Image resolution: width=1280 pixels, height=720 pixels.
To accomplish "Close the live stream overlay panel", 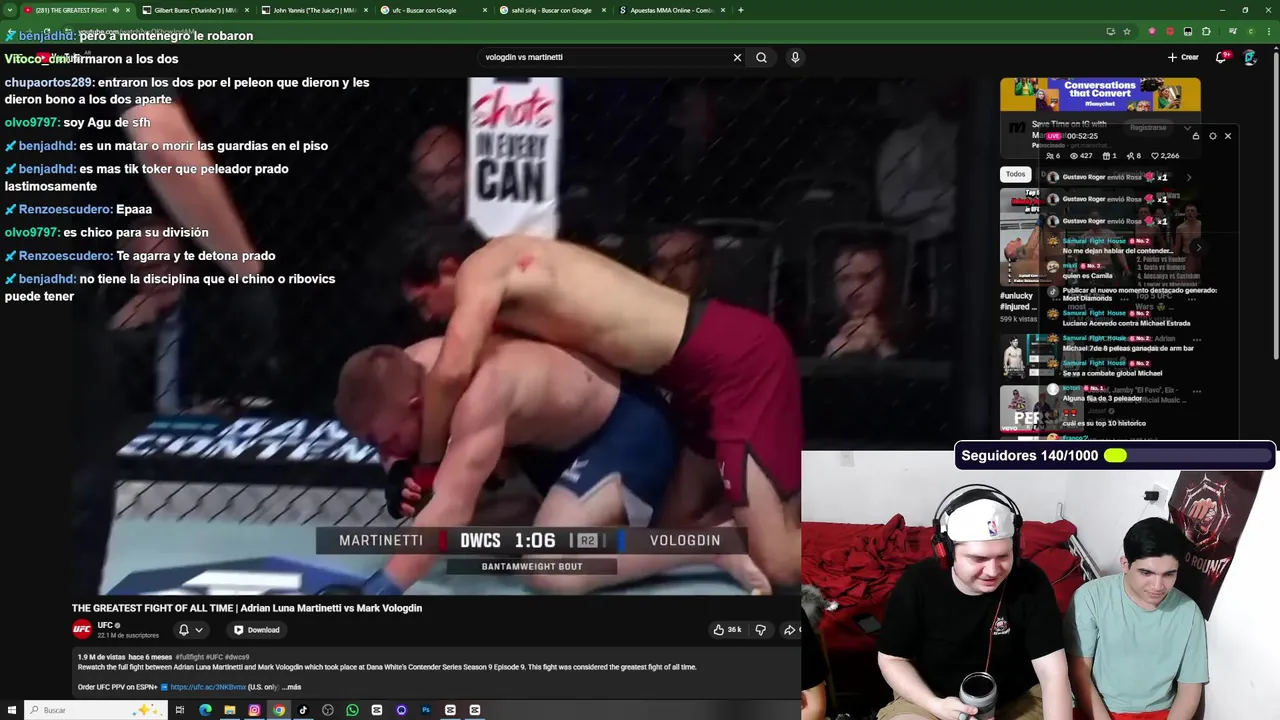I will (1228, 136).
